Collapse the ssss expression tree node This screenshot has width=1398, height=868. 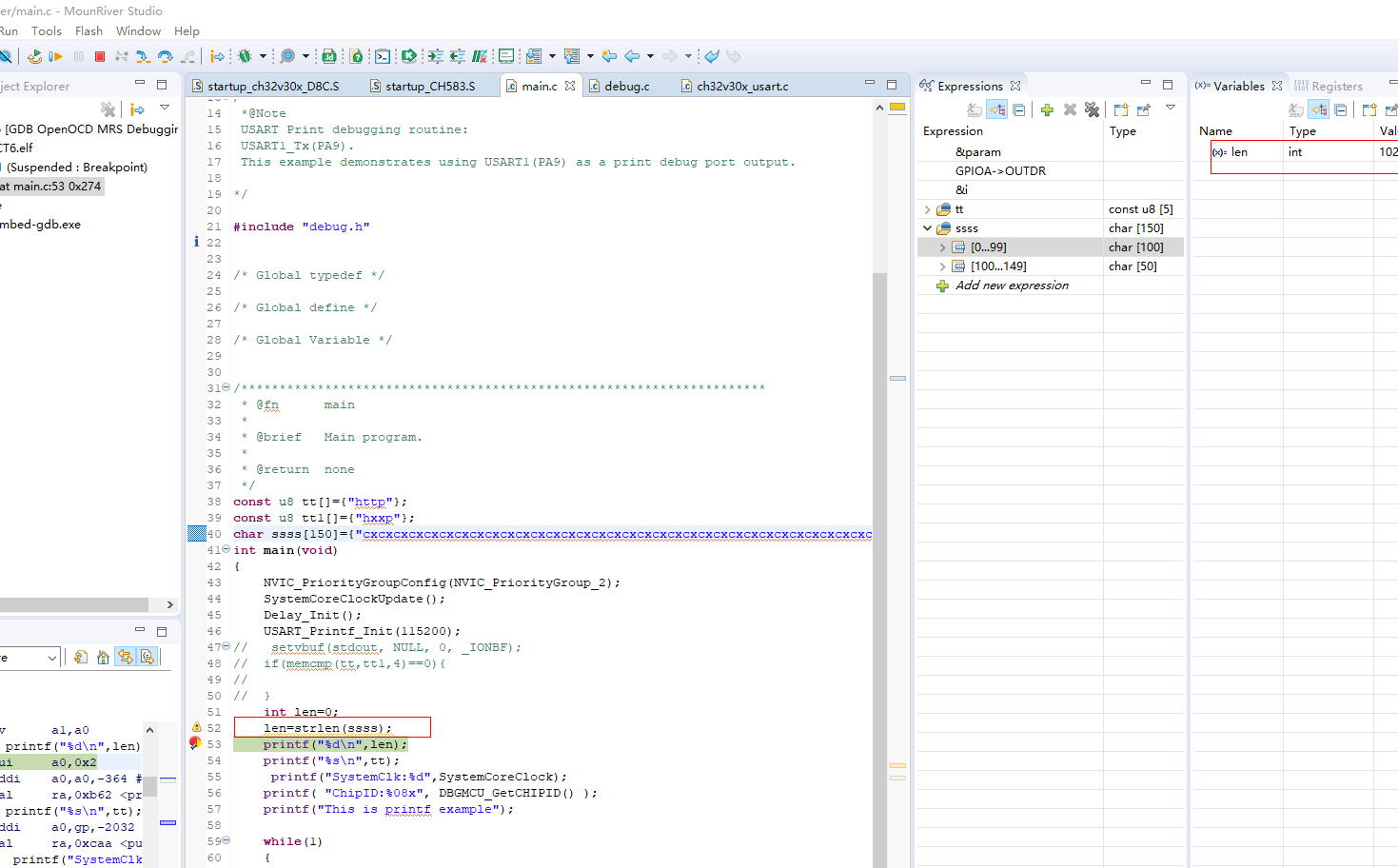click(x=928, y=228)
